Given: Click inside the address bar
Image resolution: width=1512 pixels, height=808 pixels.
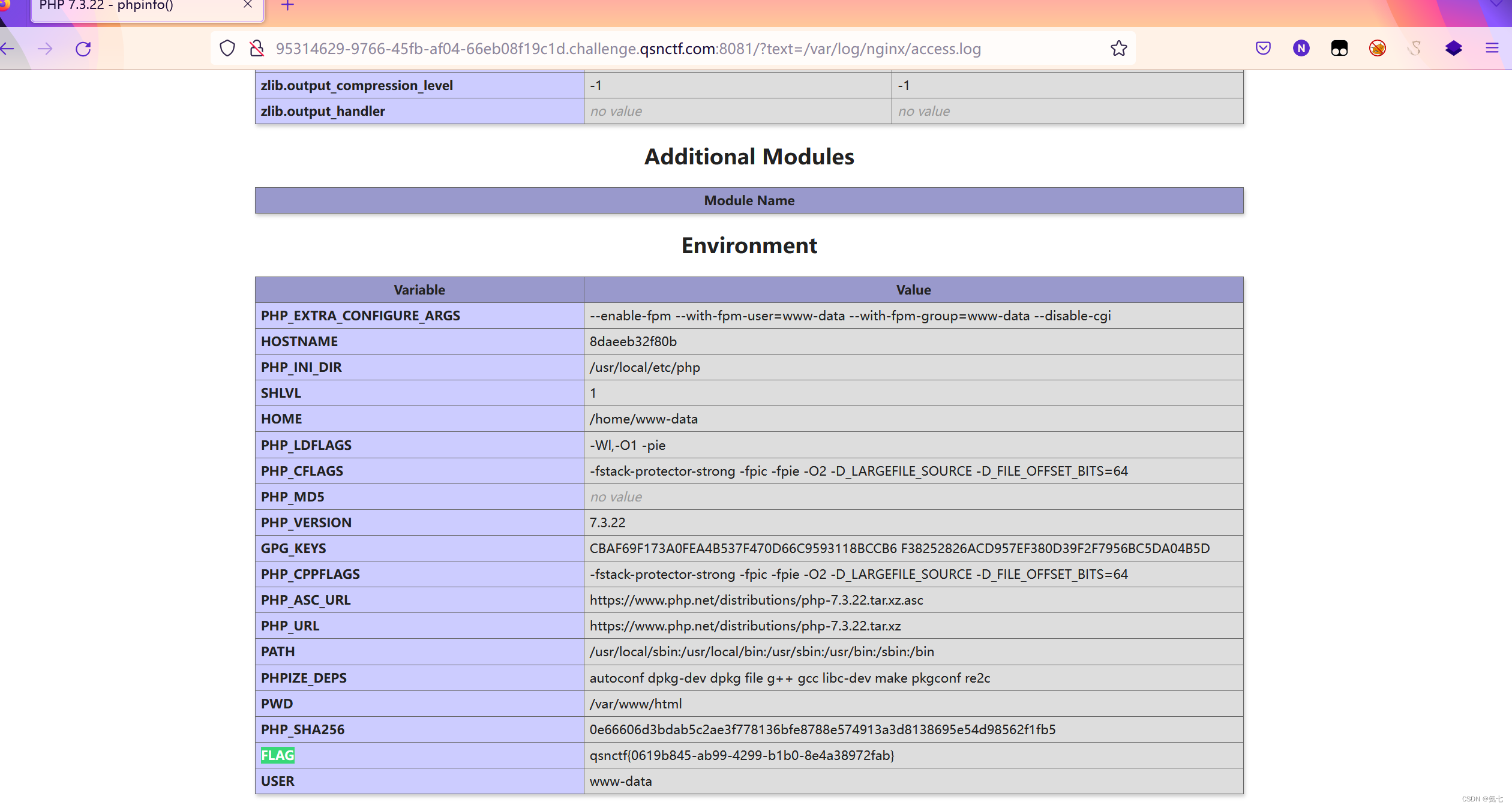Looking at the screenshot, I should pos(600,49).
